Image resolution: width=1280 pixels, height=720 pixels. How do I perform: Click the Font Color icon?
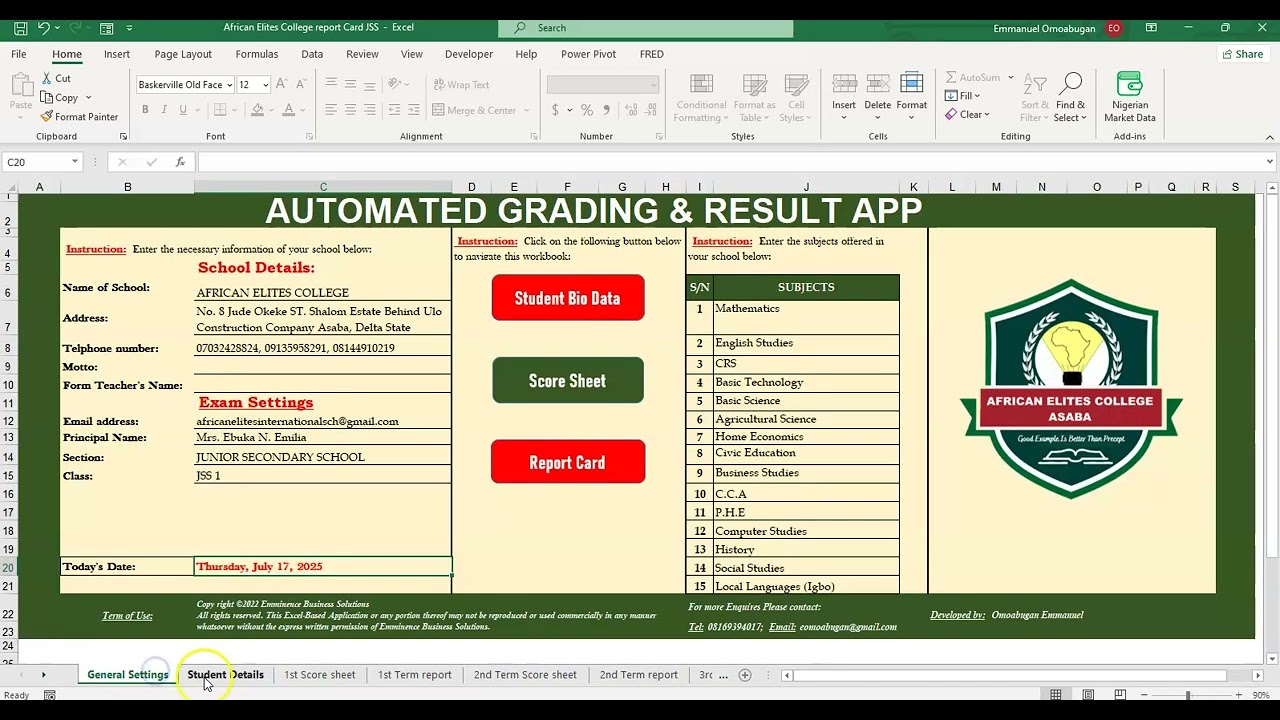point(289,110)
